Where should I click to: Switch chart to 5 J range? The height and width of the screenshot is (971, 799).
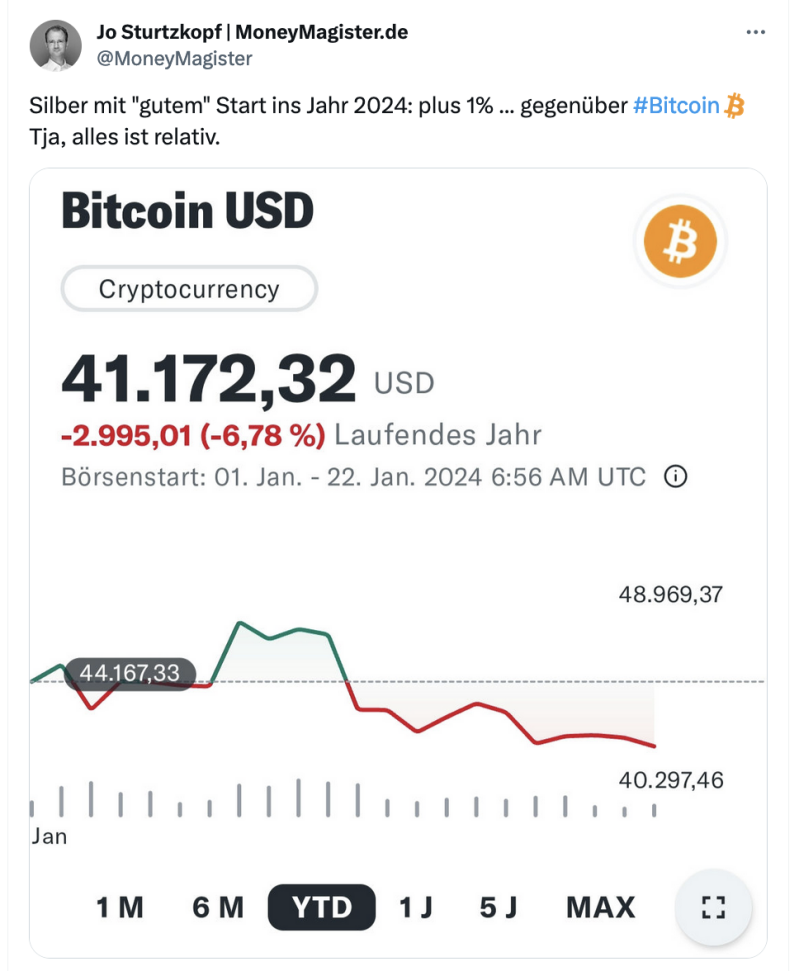[498, 908]
